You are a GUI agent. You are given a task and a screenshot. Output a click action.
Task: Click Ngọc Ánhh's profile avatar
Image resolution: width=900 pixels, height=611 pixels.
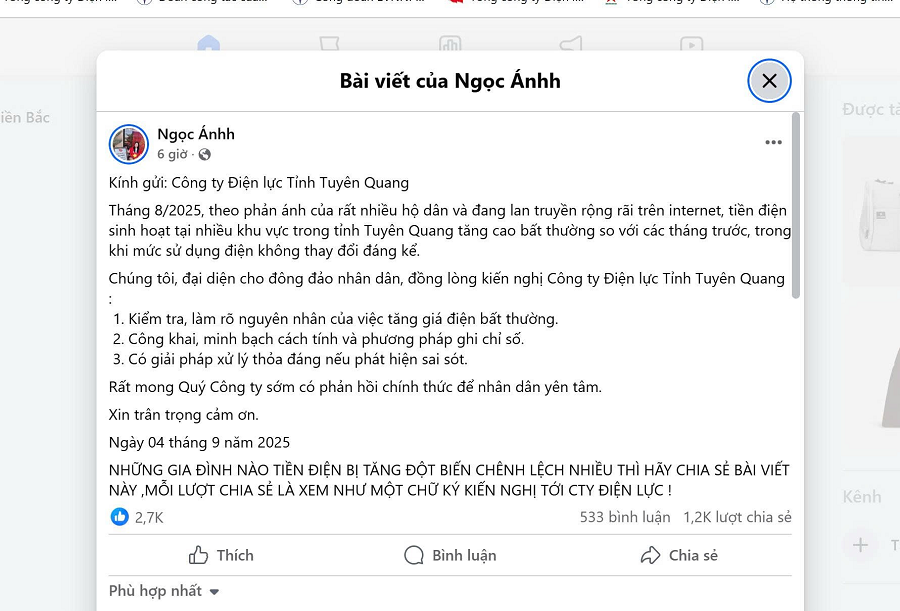coord(129,144)
